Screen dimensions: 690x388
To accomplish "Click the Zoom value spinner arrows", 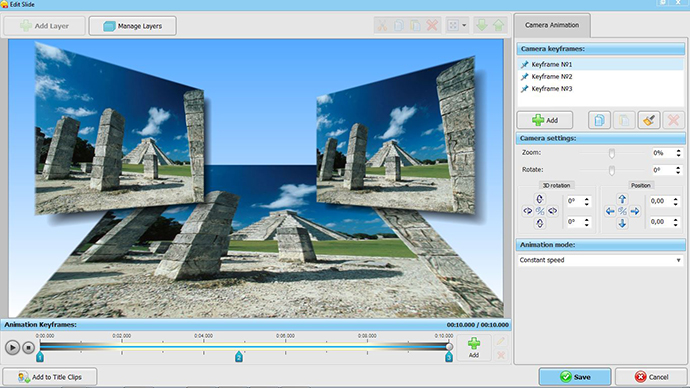I will point(679,153).
